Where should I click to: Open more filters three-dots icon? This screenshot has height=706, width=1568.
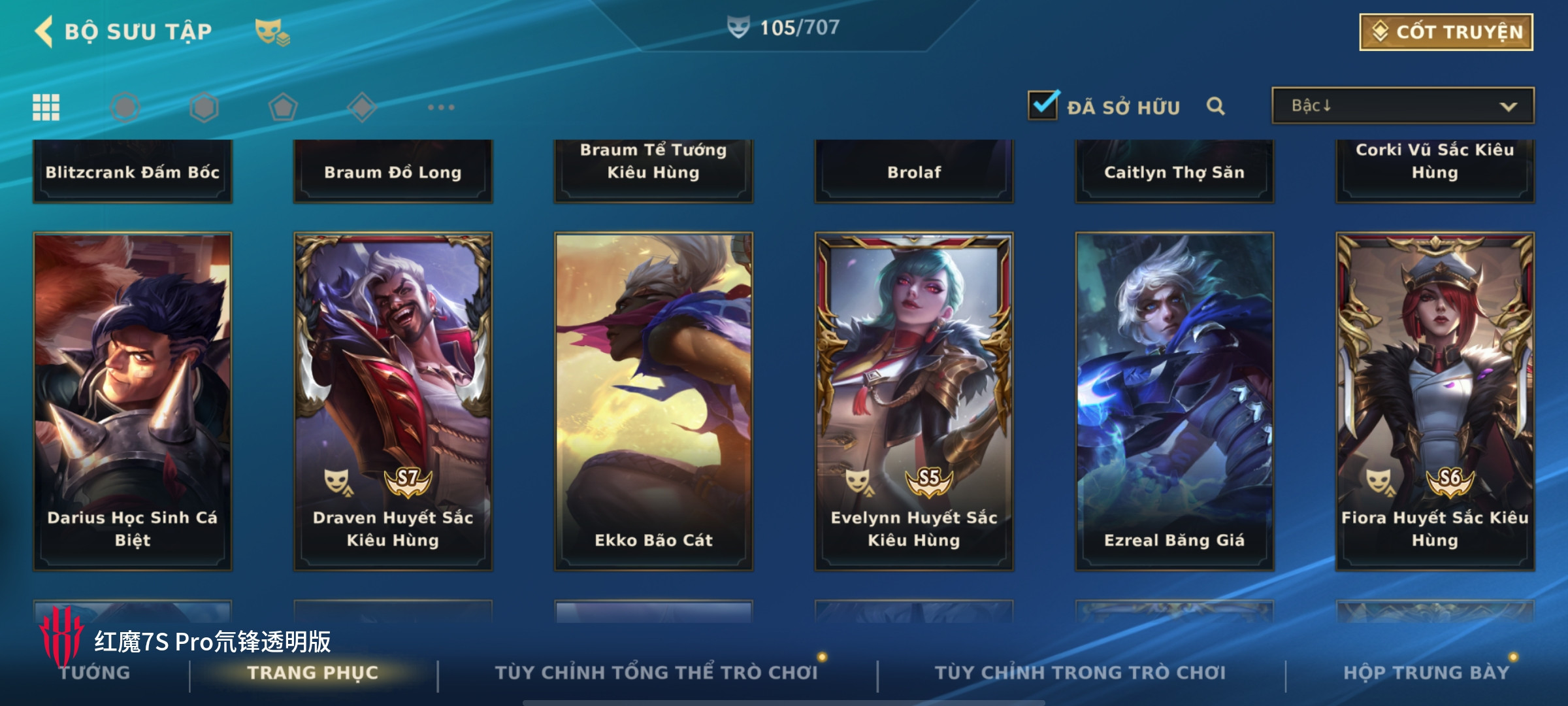441,107
